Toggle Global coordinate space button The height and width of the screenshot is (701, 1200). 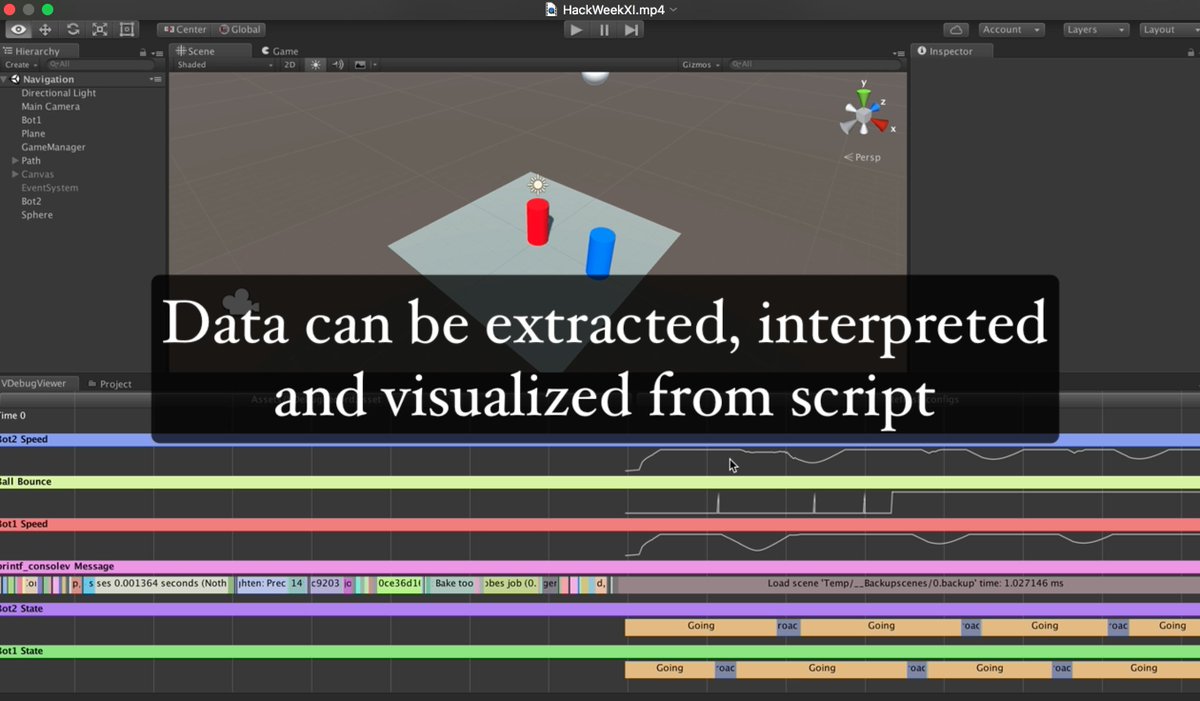[x=240, y=30]
